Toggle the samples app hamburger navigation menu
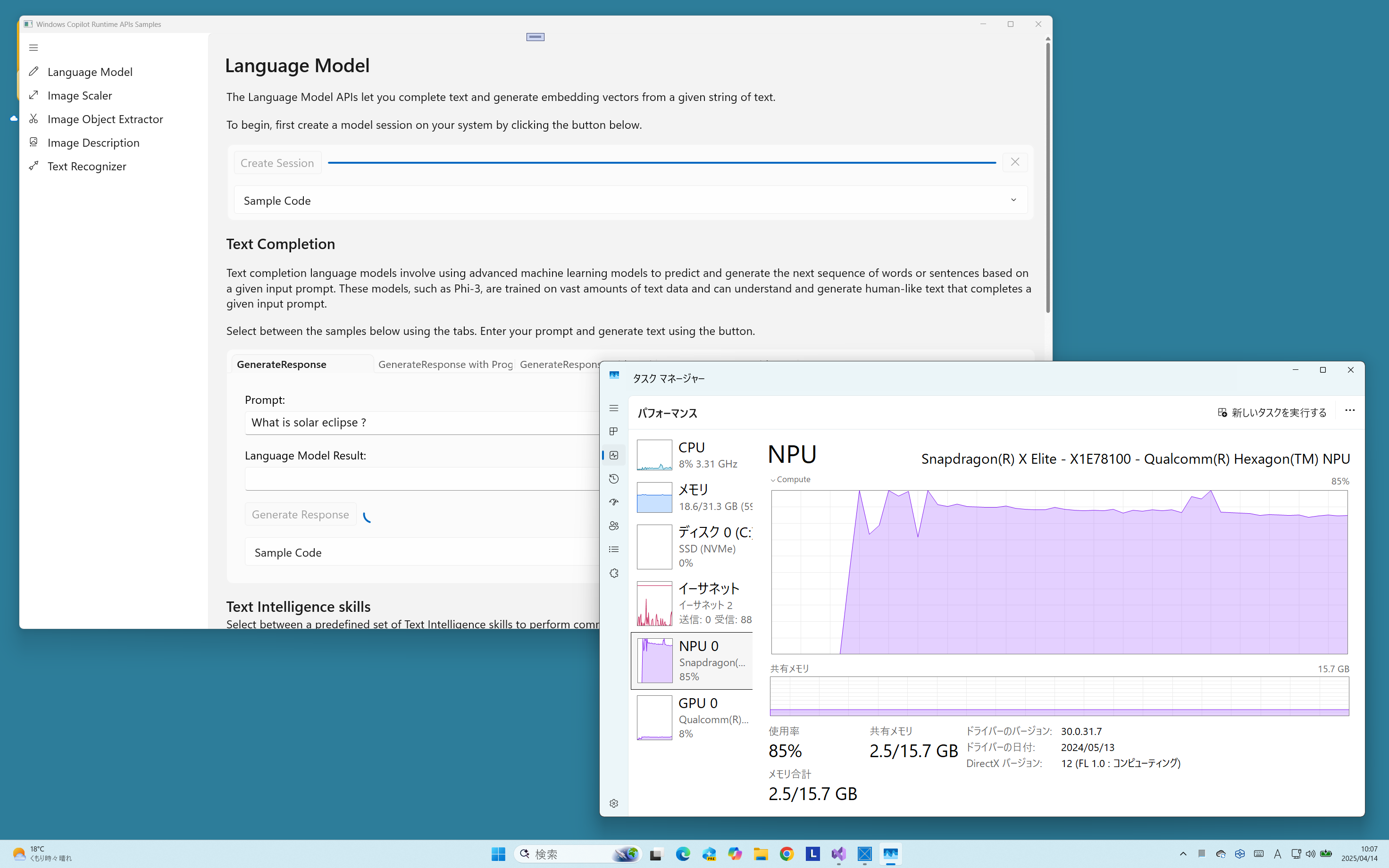Screen dimensions: 1389x868 click(x=33, y=48)
